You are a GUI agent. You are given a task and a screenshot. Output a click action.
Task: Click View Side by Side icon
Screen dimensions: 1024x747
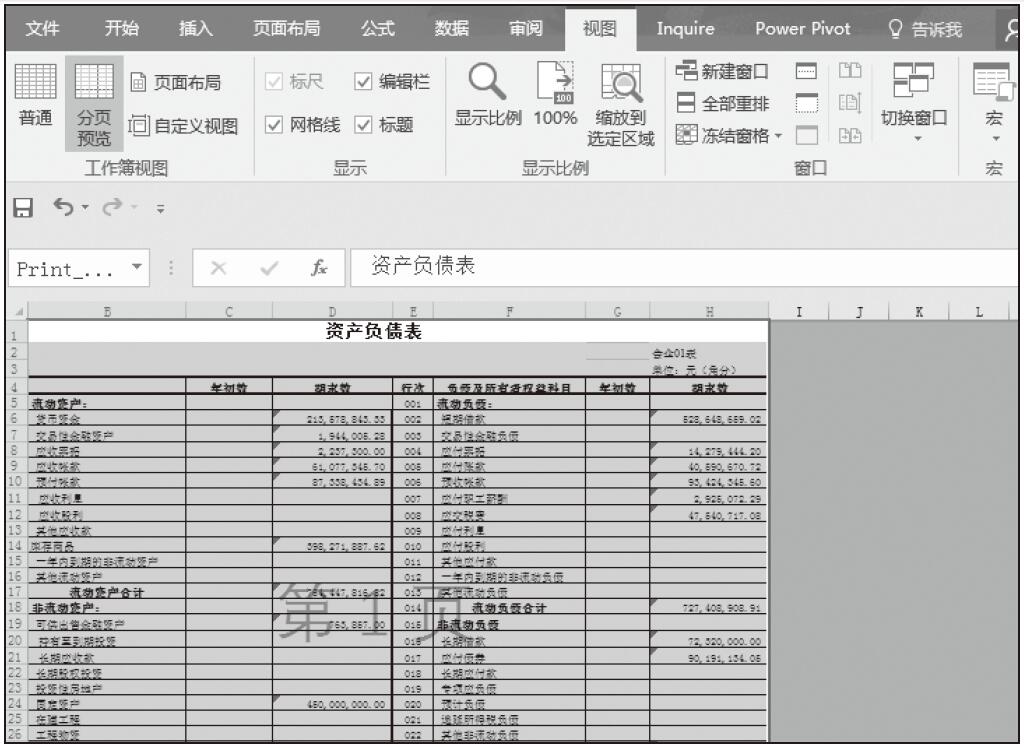[850, 71]
